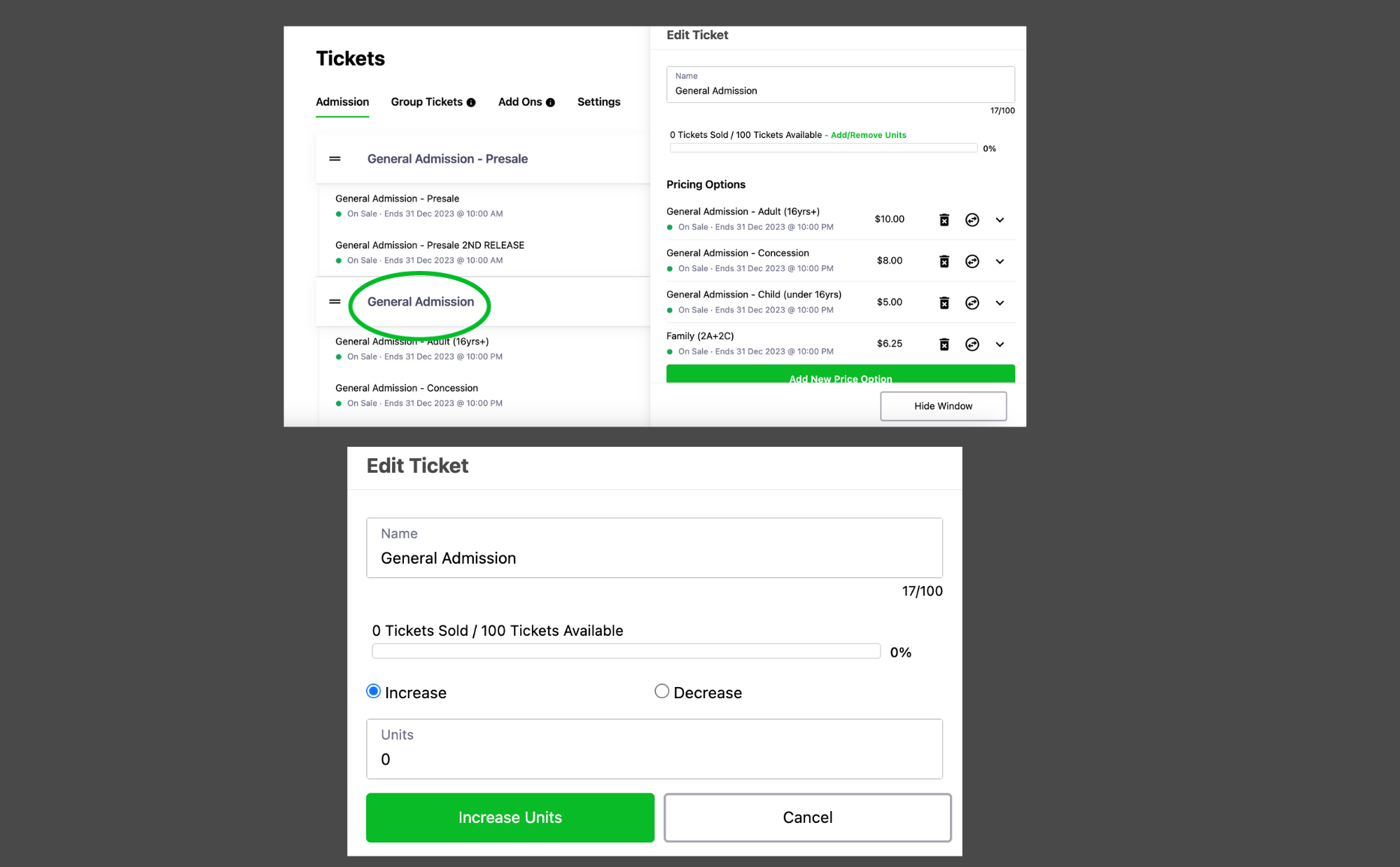Click the delete icon for General Admission Child
The image size is (1400, 867).
click(944, 301)
